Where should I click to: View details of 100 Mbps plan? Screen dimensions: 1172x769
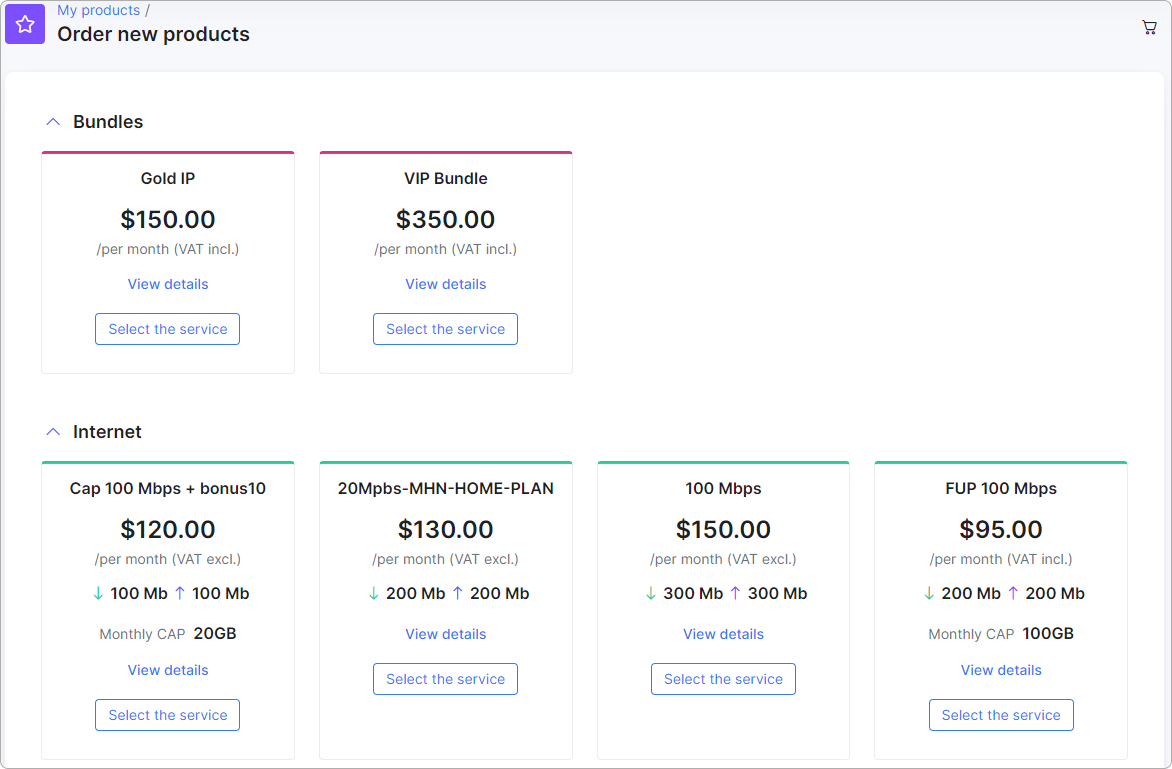click(x=724, y=634)
